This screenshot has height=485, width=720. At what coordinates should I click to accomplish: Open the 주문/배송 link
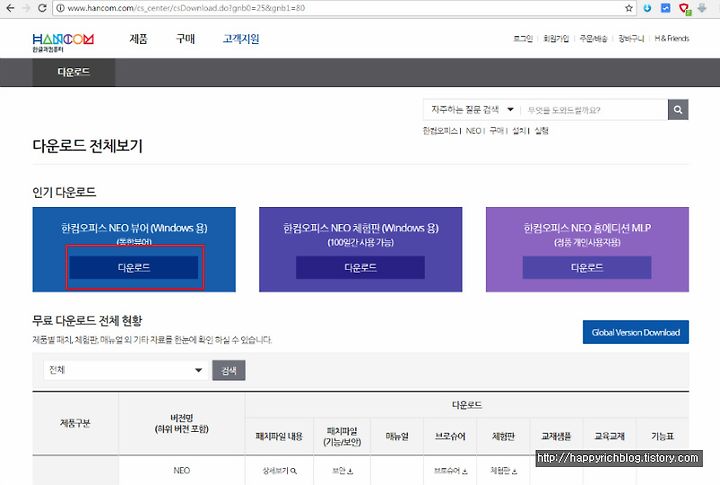pyautogui.click(x=593, y=39)
